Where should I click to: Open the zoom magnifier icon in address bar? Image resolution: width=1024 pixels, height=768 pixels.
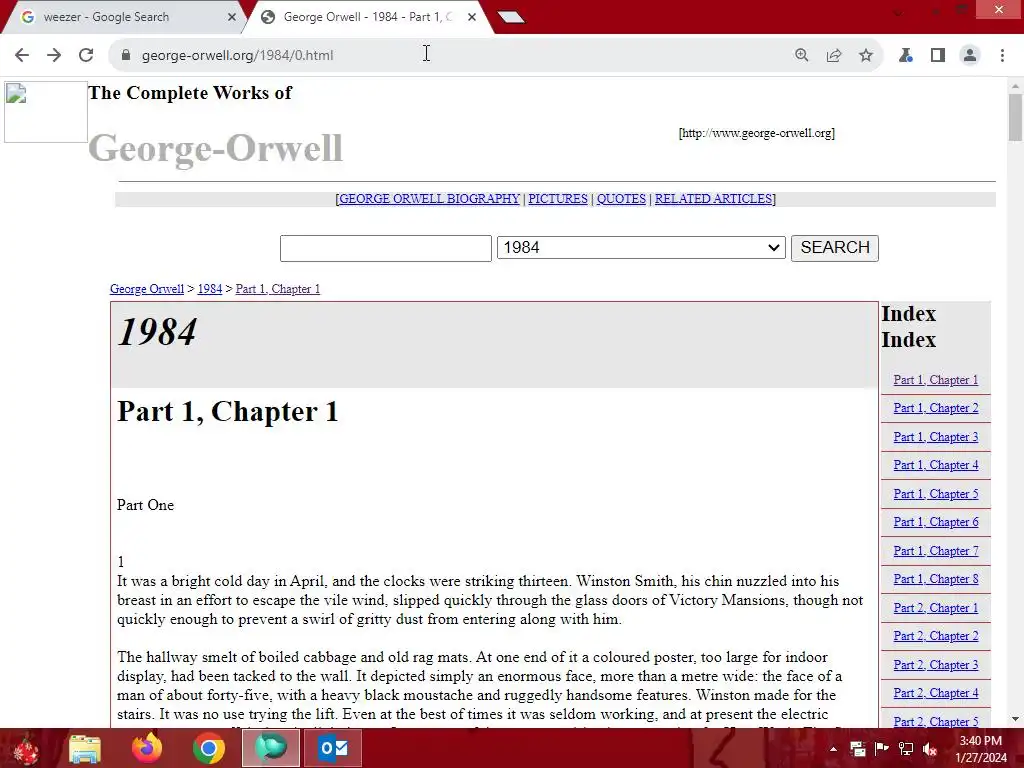tap(801, 56)
